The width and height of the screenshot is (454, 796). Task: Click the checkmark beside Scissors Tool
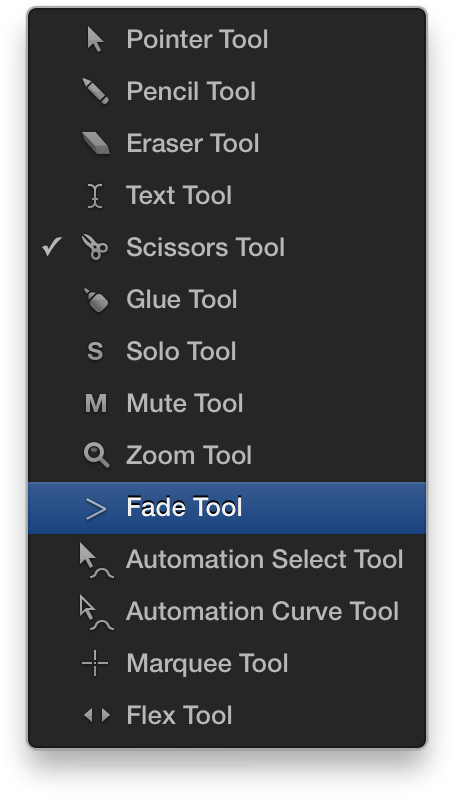pyautogui.click(x=52, y=247)
